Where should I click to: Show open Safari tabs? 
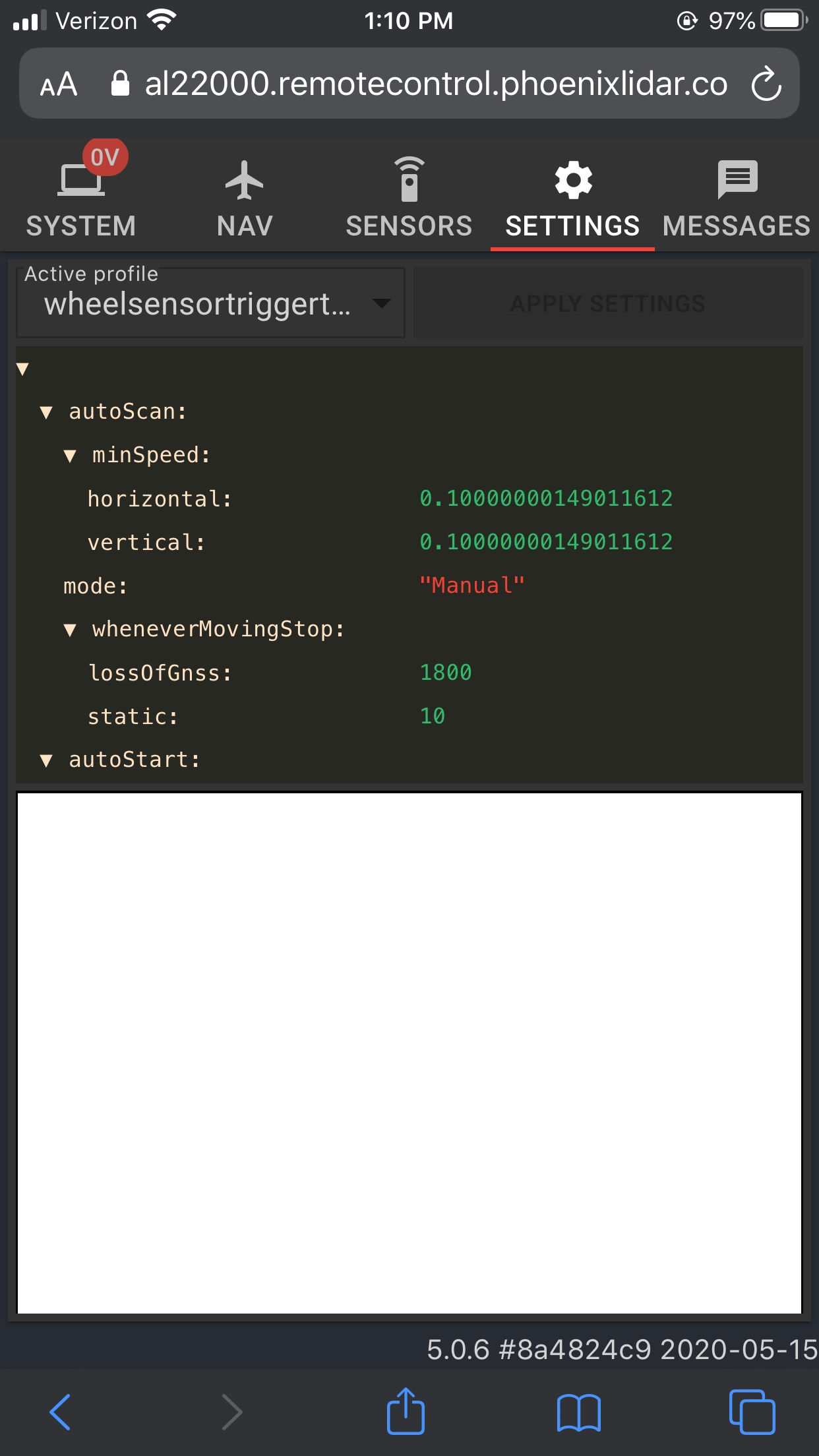(x=752, y=1412)
